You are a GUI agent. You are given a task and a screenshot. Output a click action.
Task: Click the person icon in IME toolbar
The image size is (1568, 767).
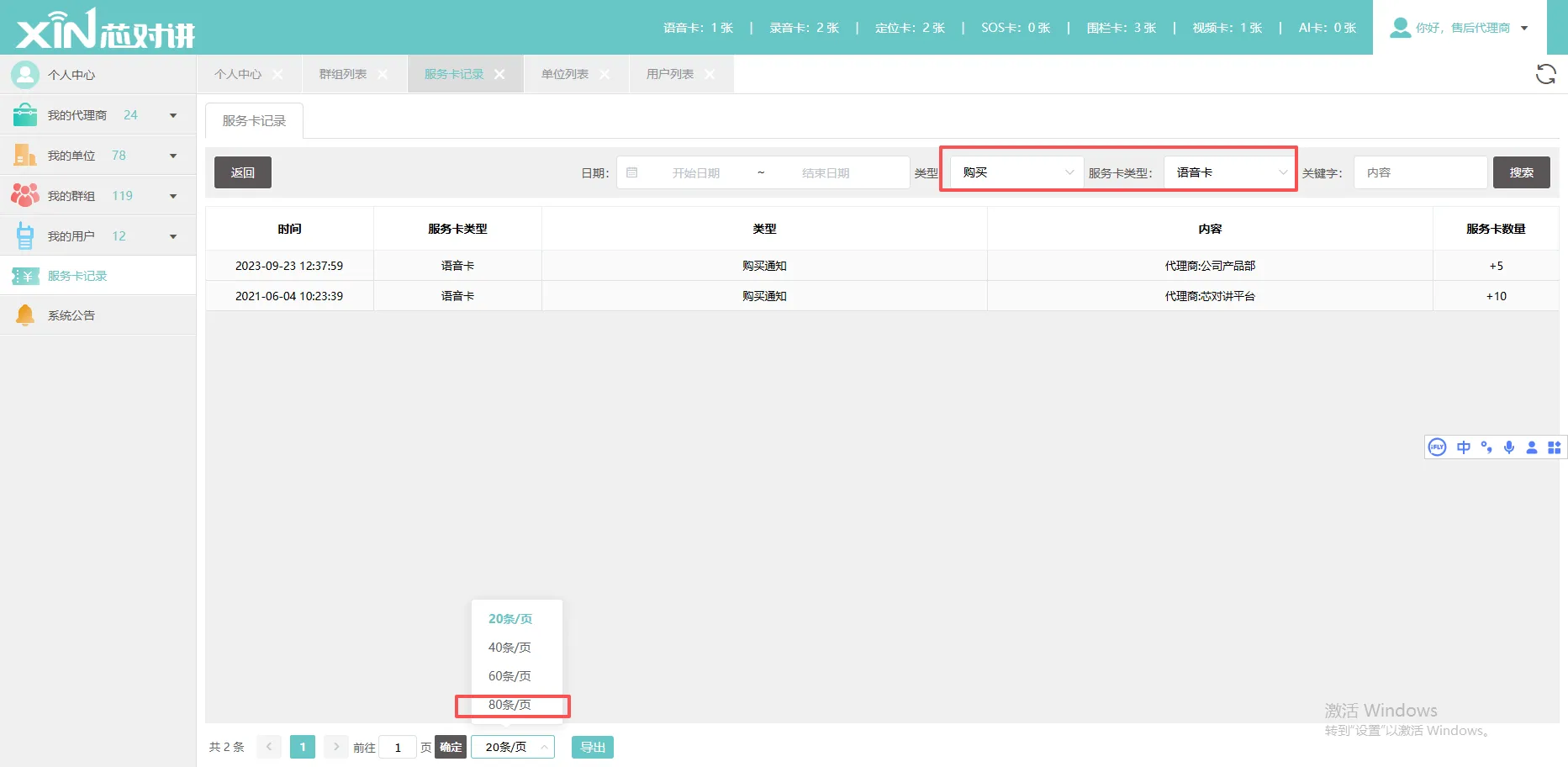click(1532, 447)
